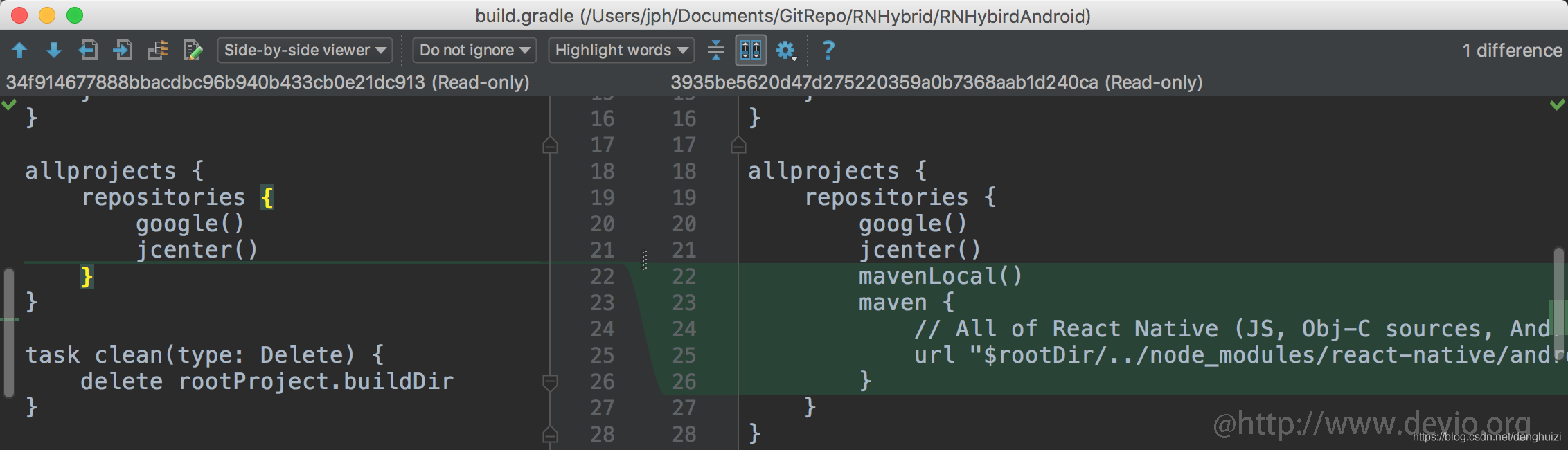
Task: Click left pane vertical scrollbar thumb
Action: tap(9, 332)
